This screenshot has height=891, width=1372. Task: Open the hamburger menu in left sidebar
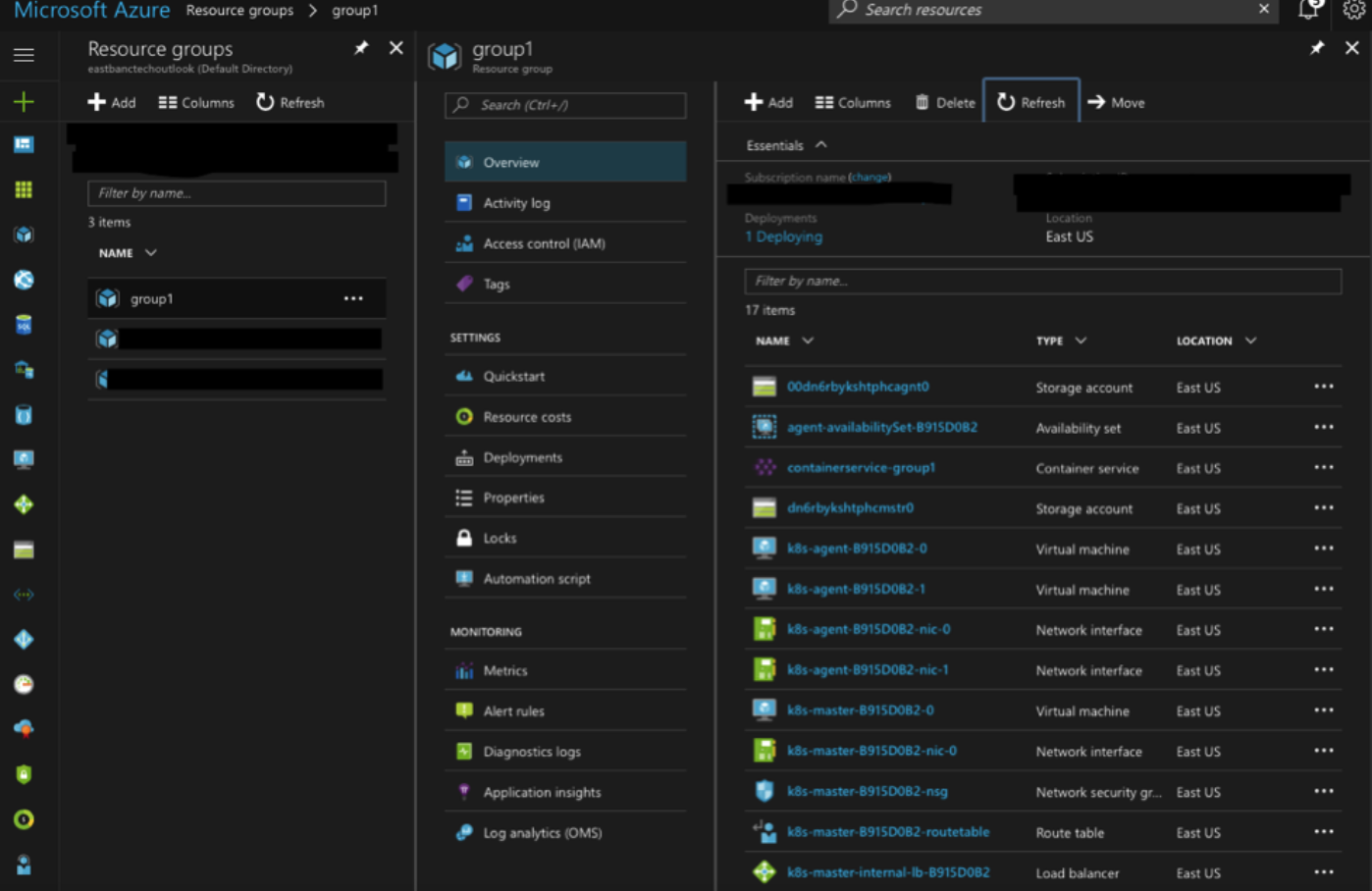tap(24, 55)
